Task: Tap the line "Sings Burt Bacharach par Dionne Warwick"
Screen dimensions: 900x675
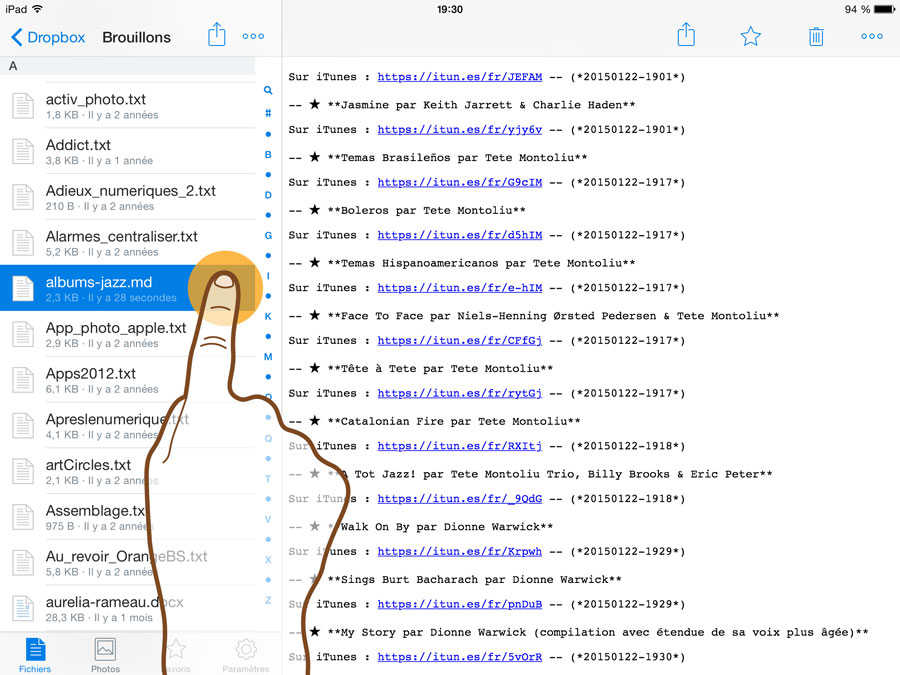Action: [455, 580]
